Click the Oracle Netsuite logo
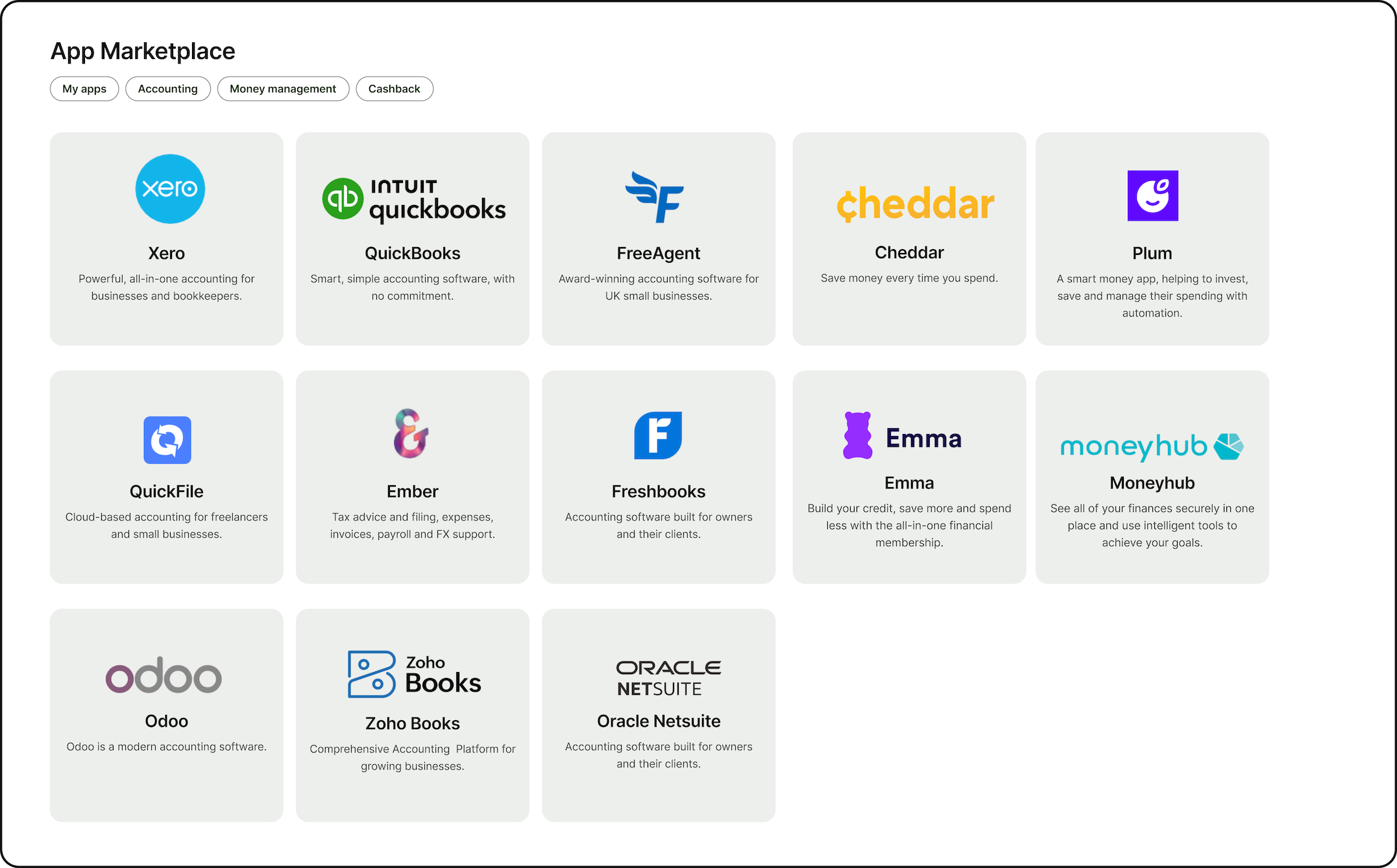1397x868 pixels. tap(668, 678)
